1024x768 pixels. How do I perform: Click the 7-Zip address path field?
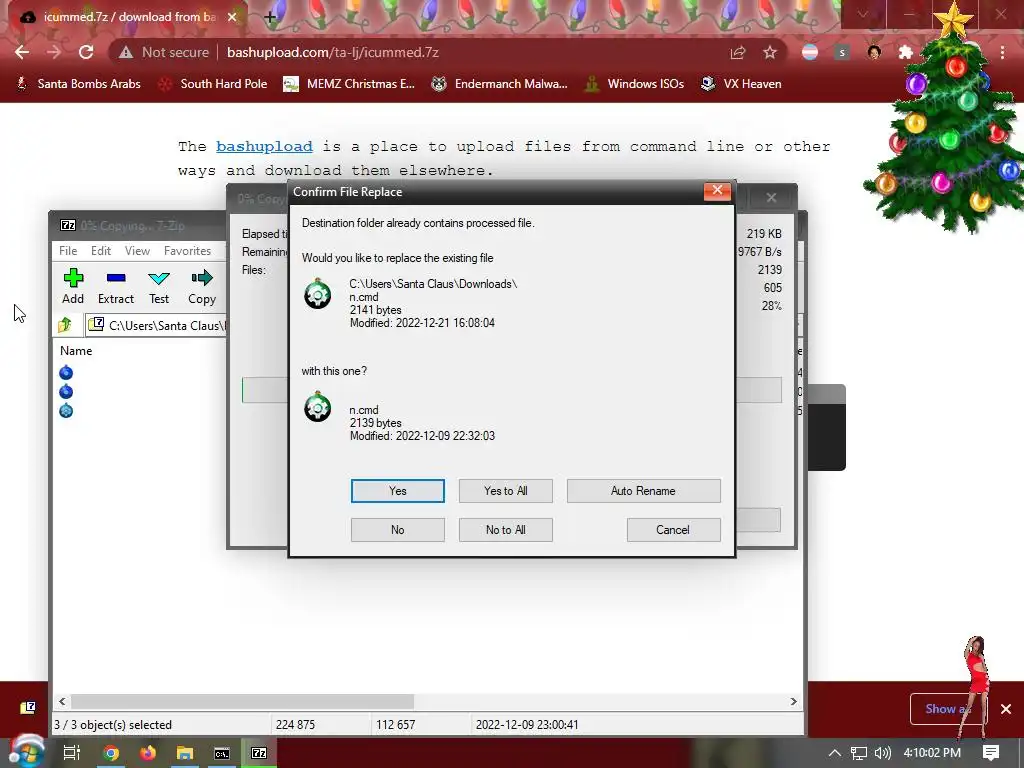(x=157, y=325)
